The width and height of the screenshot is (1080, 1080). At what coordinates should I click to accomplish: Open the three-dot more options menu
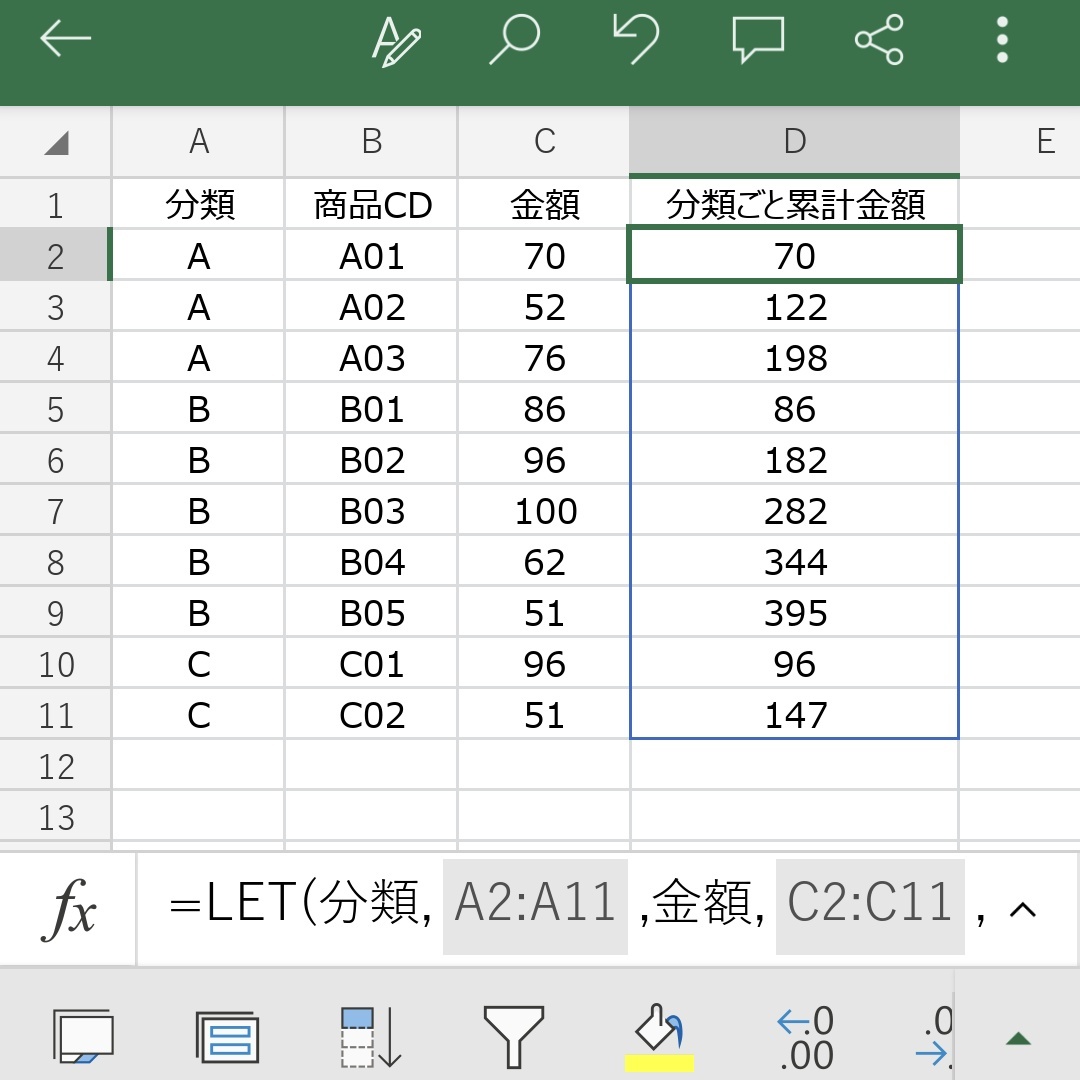tap(1002, 40)
